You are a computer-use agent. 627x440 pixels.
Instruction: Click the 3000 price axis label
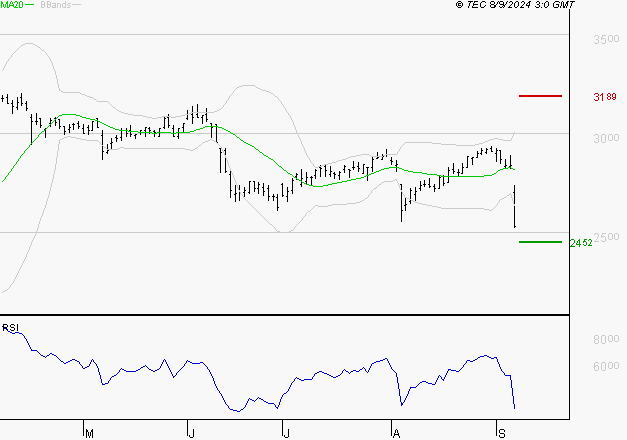tap(606, 138)
